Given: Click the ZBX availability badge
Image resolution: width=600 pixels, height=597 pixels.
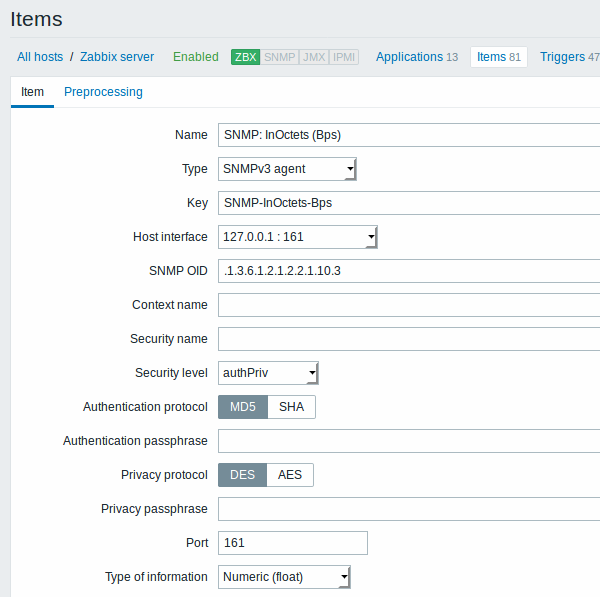Looking at the screenshot, I should (x=245, y=57).
